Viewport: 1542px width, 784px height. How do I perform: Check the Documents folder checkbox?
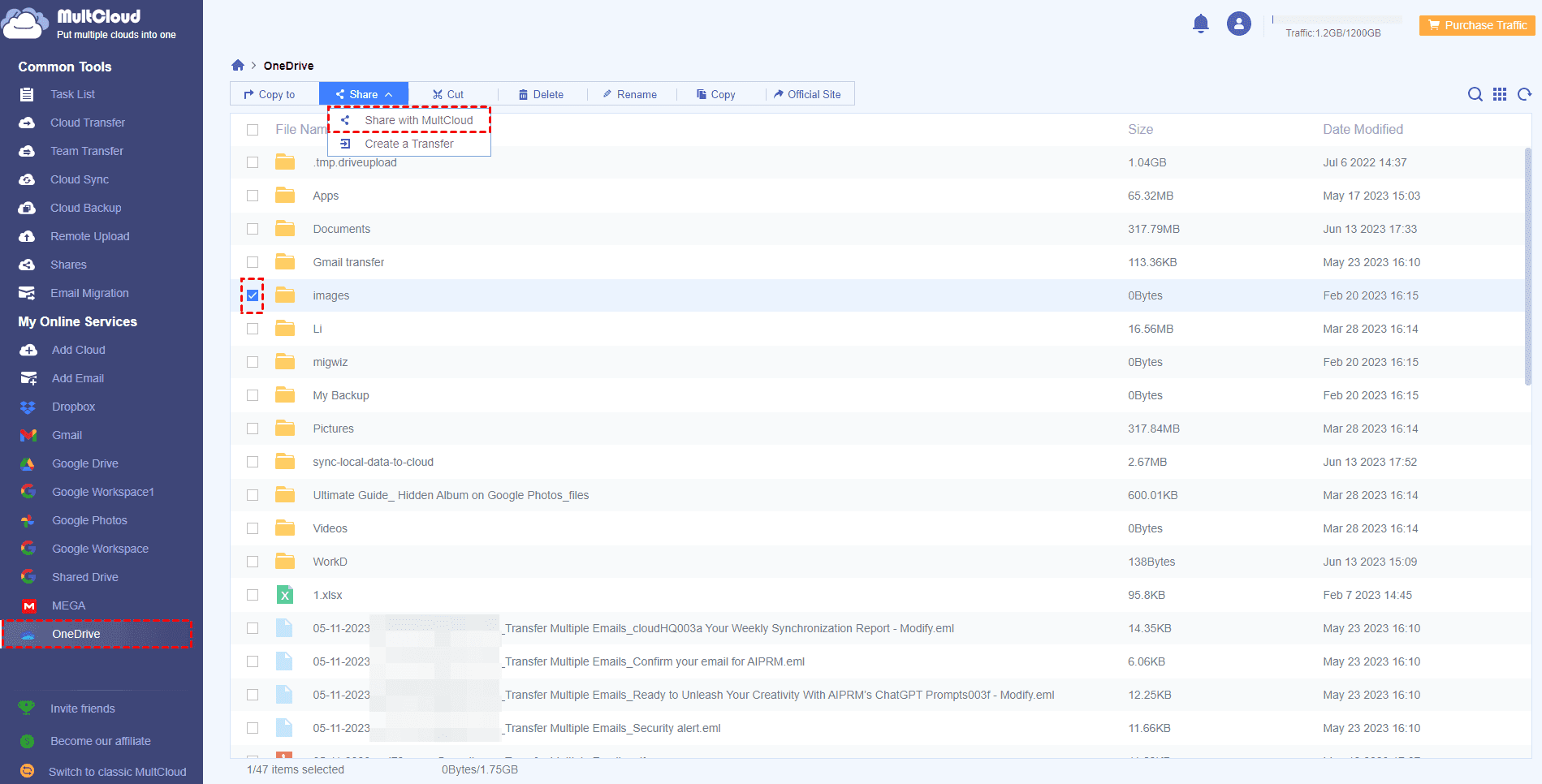click(x=253, y=229)
